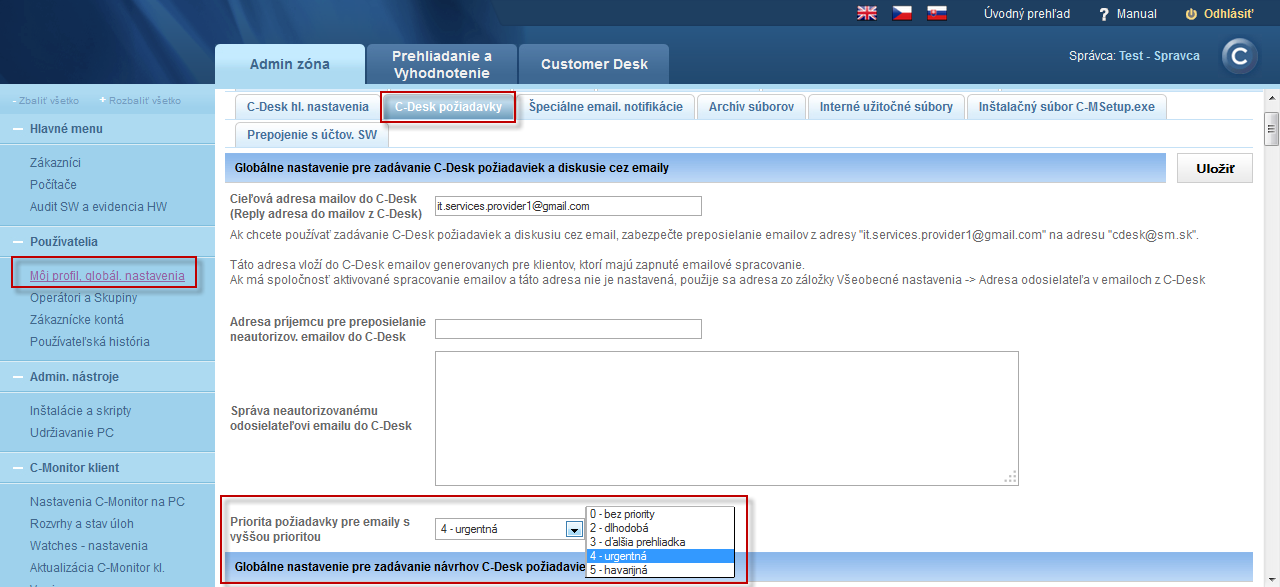Viewport: 1280px width, 587px height.
Task: Open Úvodný prehľad link
Action: tap(1027, 14)
